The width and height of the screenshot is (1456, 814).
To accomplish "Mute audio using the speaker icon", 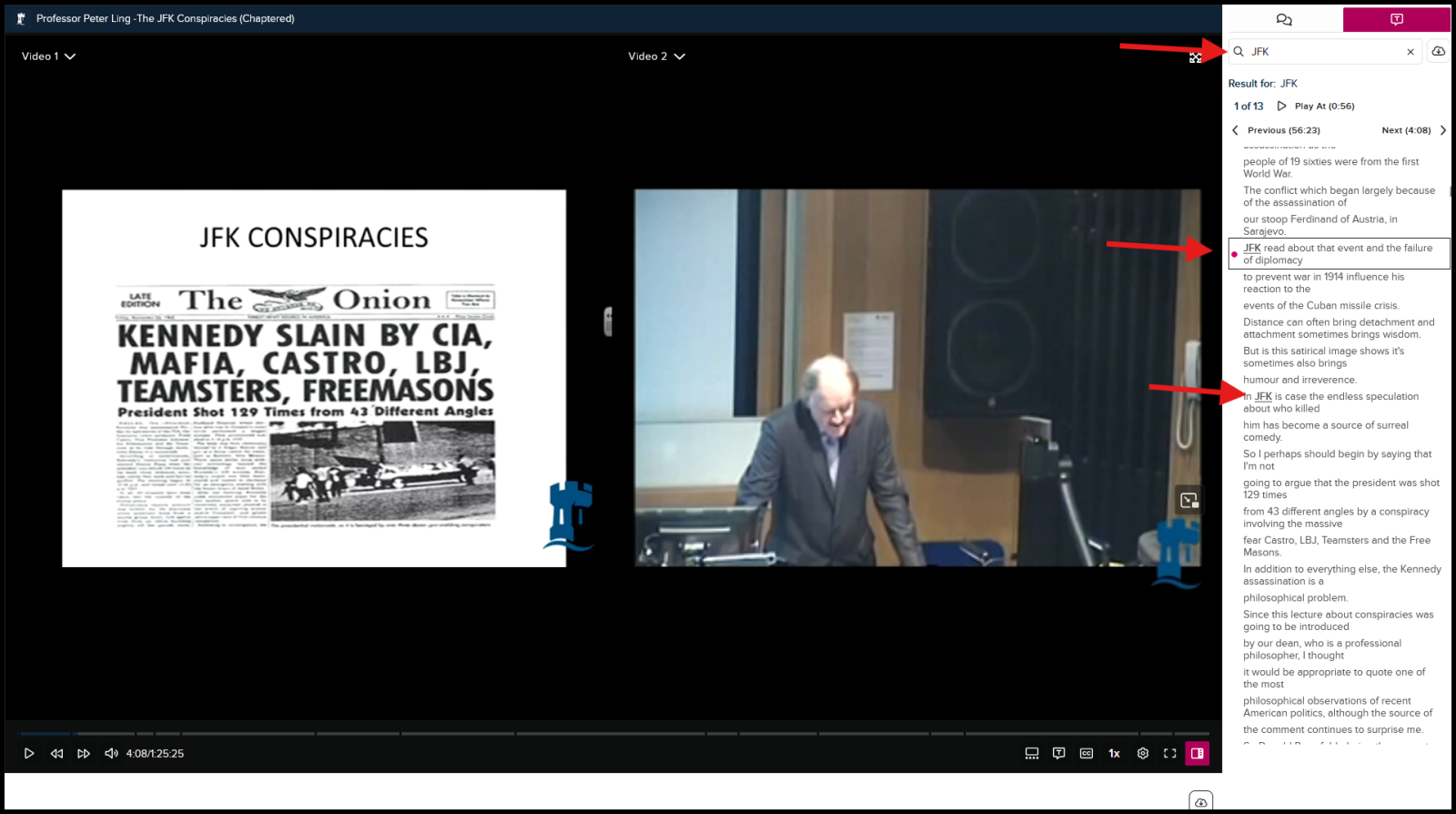I will coord(111,753).
